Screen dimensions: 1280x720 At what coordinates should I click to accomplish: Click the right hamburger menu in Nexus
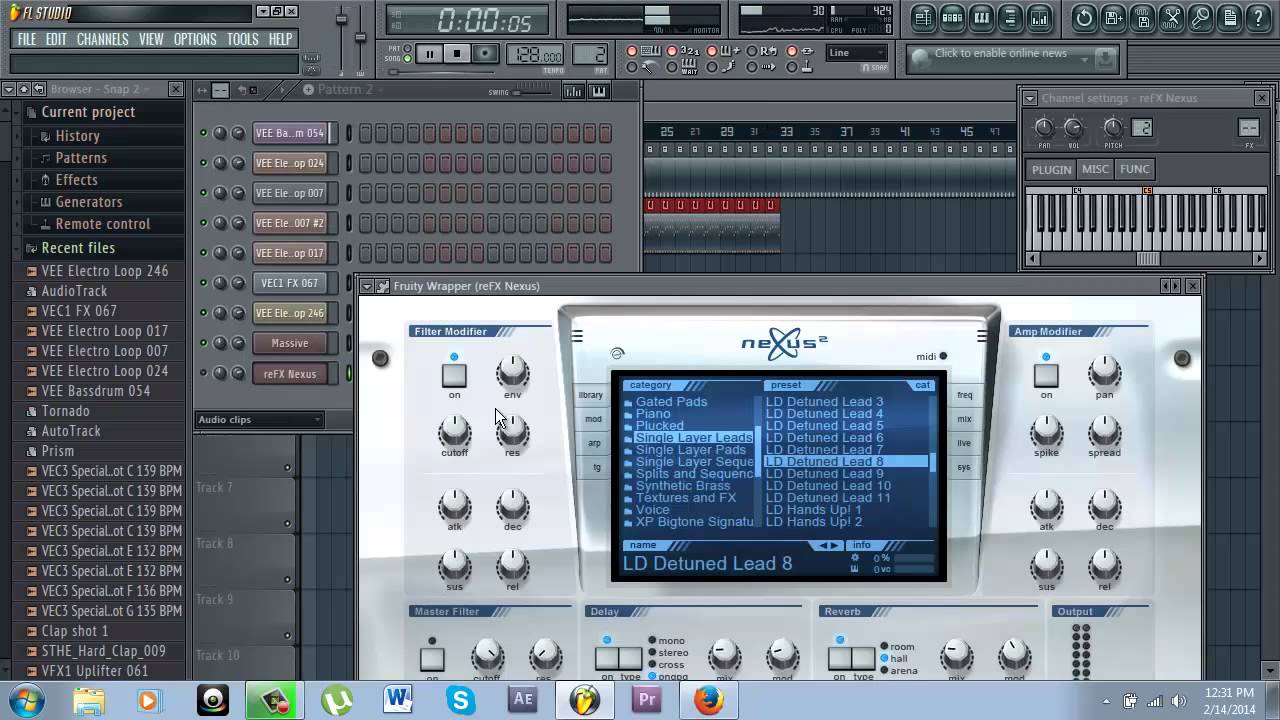[982, 336]
